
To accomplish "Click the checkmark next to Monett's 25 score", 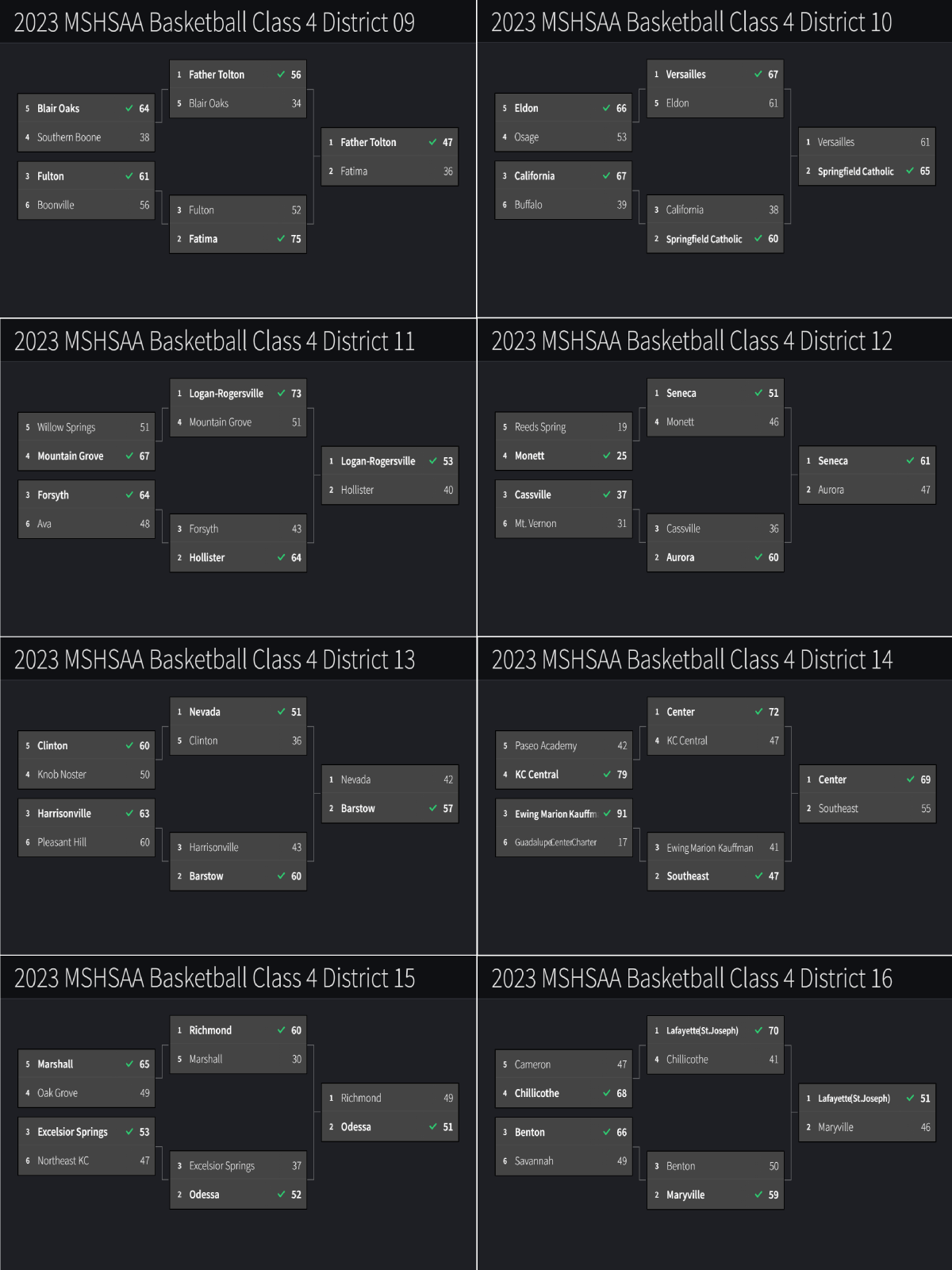I will coord(607,456).
